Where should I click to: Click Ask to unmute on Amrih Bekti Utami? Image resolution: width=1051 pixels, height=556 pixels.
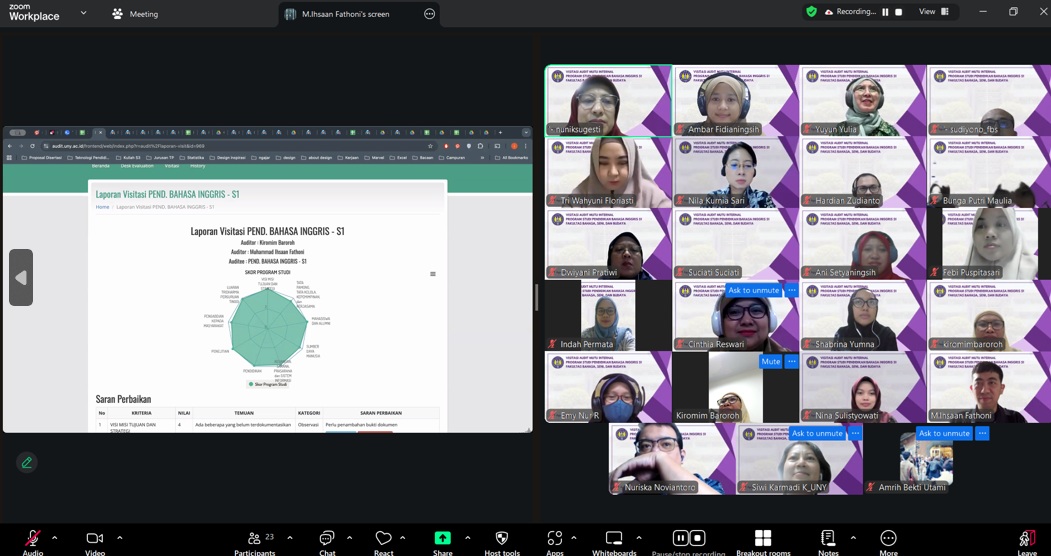coord(944,433)
